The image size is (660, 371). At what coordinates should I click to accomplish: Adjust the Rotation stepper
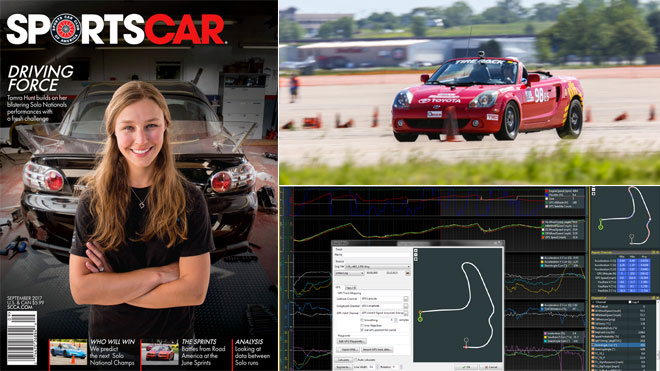pos(401,367)
